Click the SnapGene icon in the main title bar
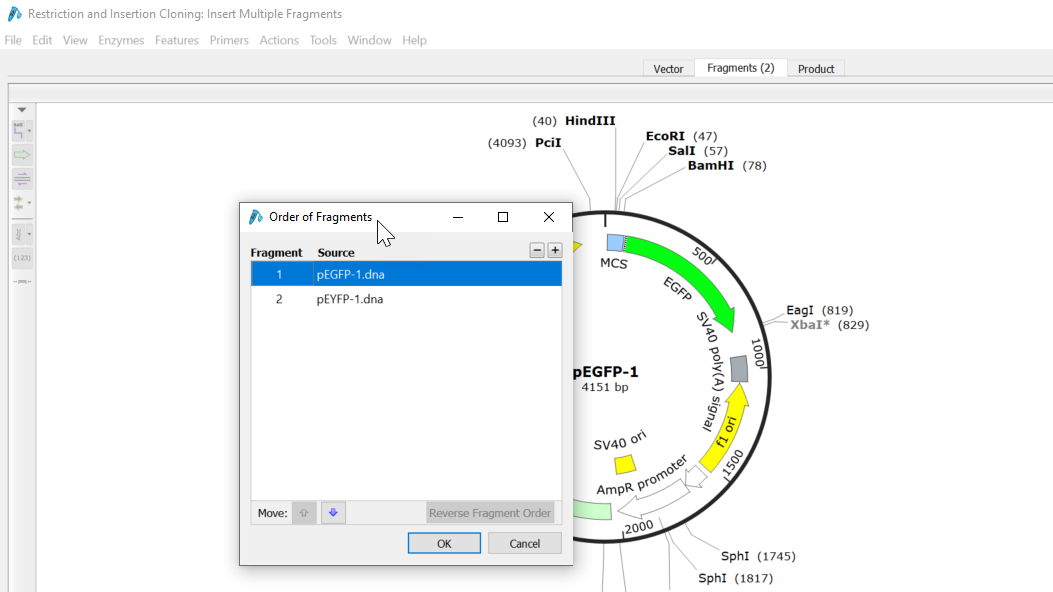 14,13
